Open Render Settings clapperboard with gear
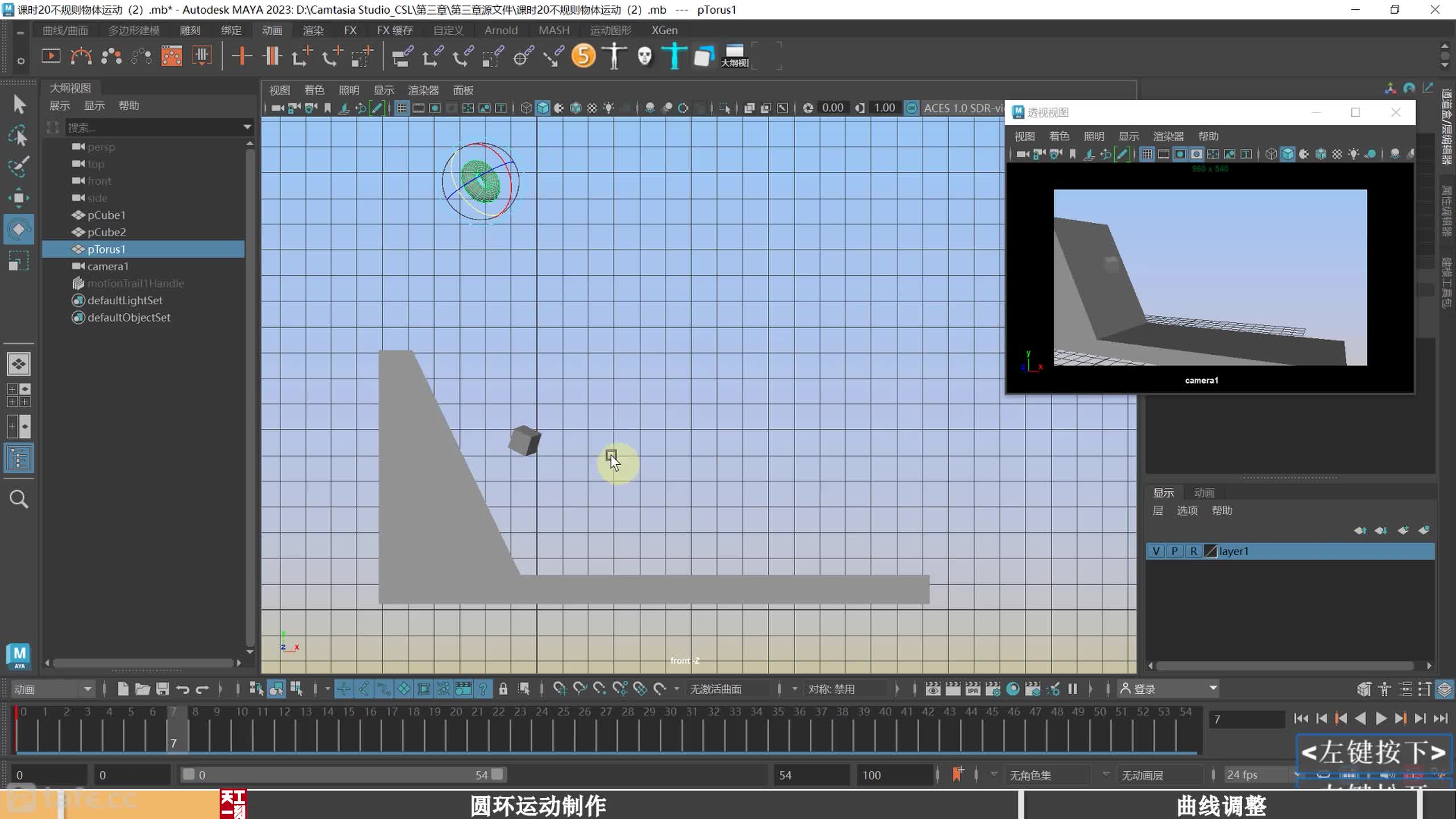The width and height of the screenshot is (1456, 819). (993, 689)
